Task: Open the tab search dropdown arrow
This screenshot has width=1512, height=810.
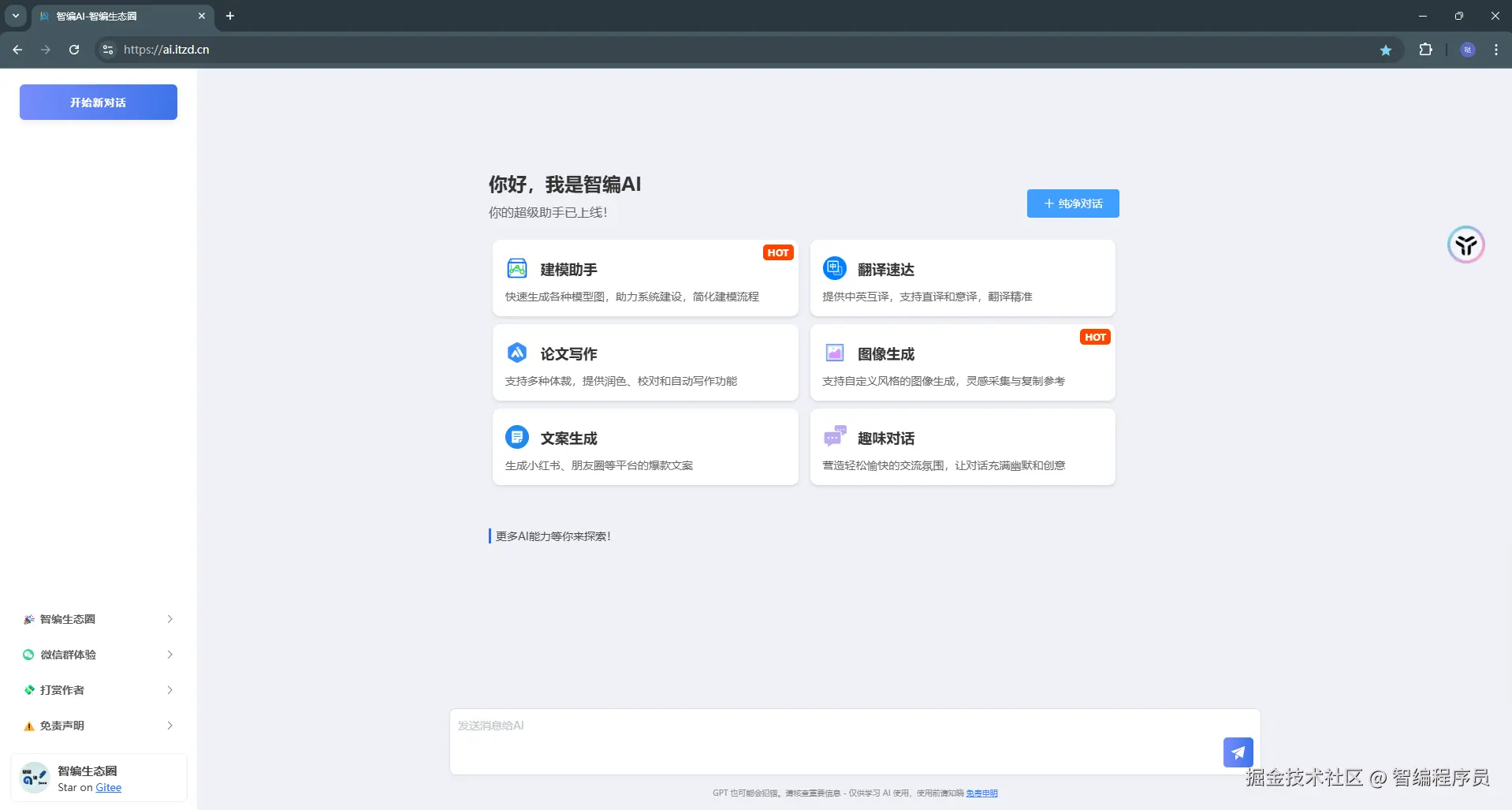Action: point(15,16)
